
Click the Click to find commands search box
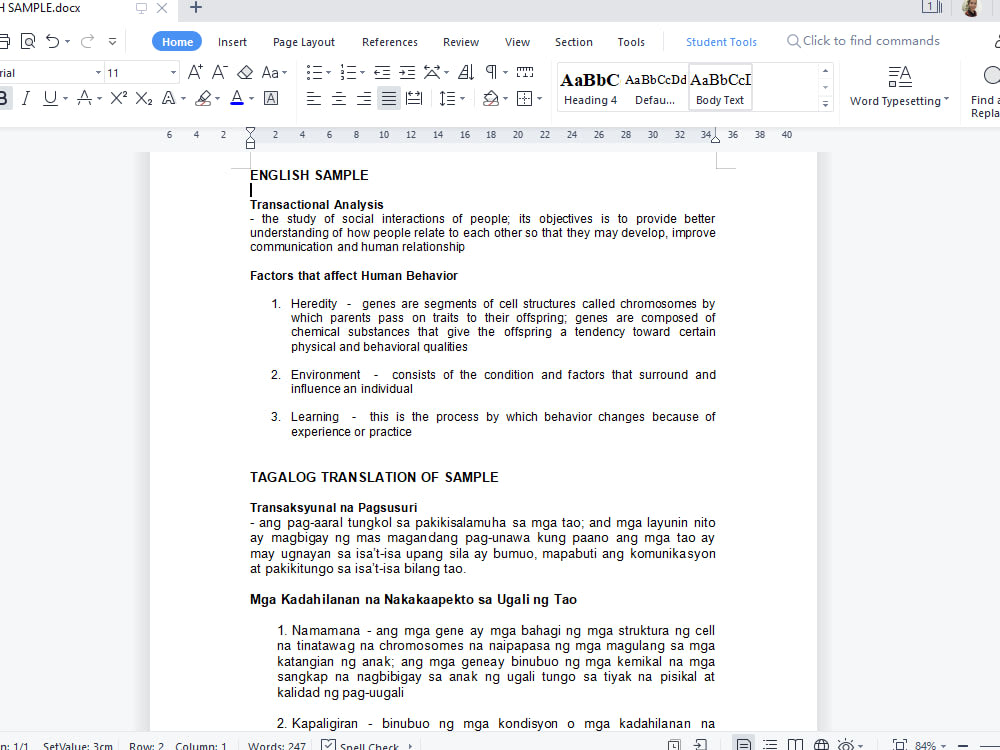pyautogui.click(x=864, y=41)
